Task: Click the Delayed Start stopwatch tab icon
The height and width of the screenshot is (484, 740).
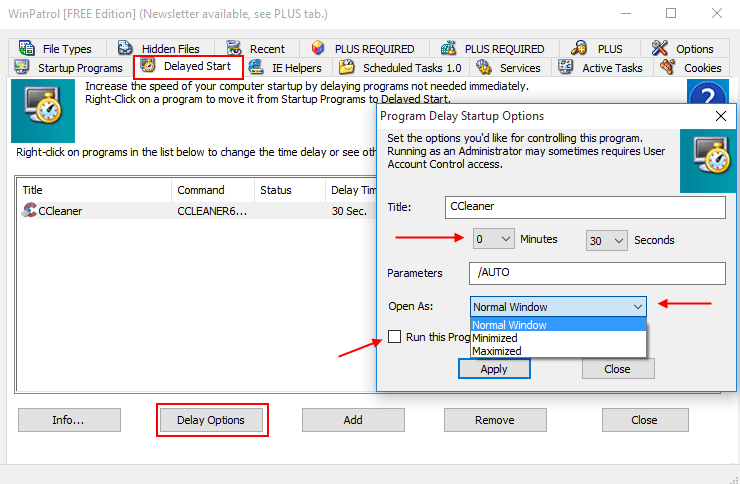Action: 148,65
